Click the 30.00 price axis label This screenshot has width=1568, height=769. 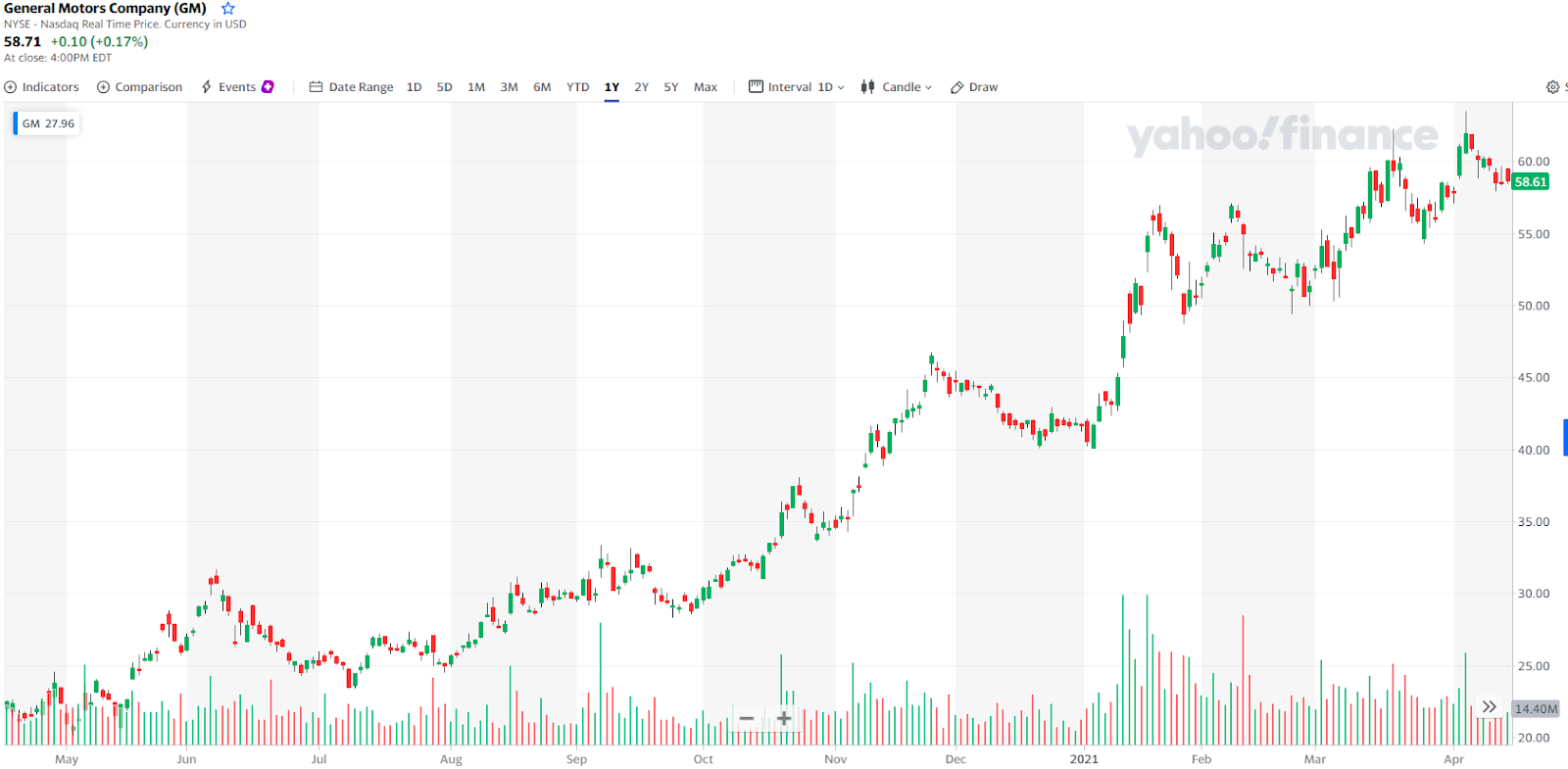1534,594
